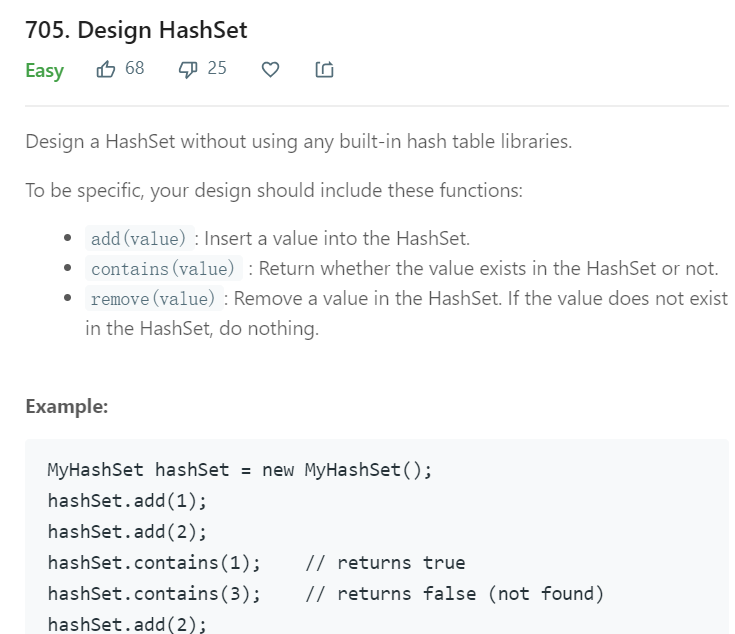The width and height of the screenshot is (735, 634).
Task: Click the Easy difficulty label
Action: [x=45, y=71]
